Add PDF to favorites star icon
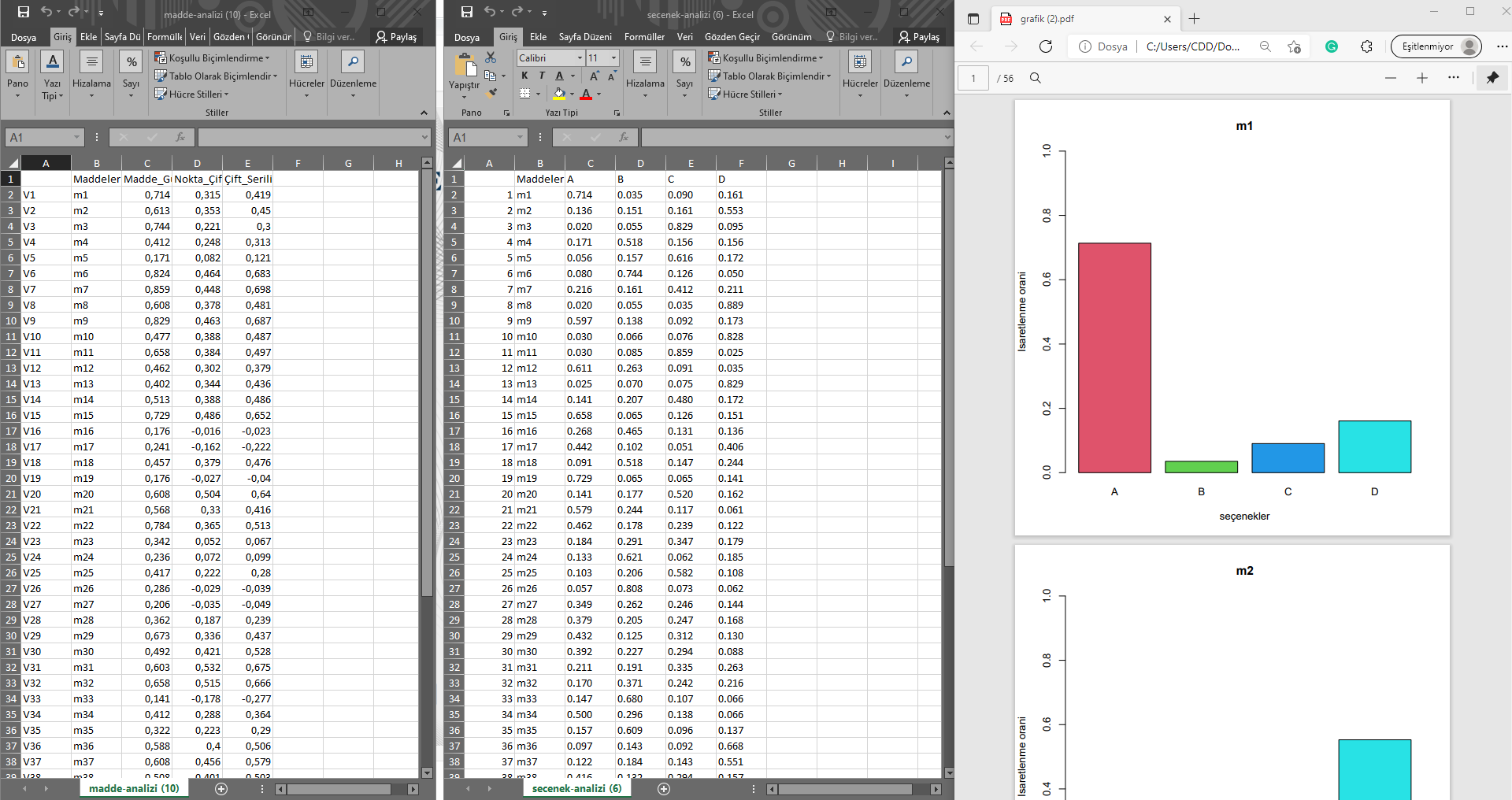 click(x=1294, y=46)
